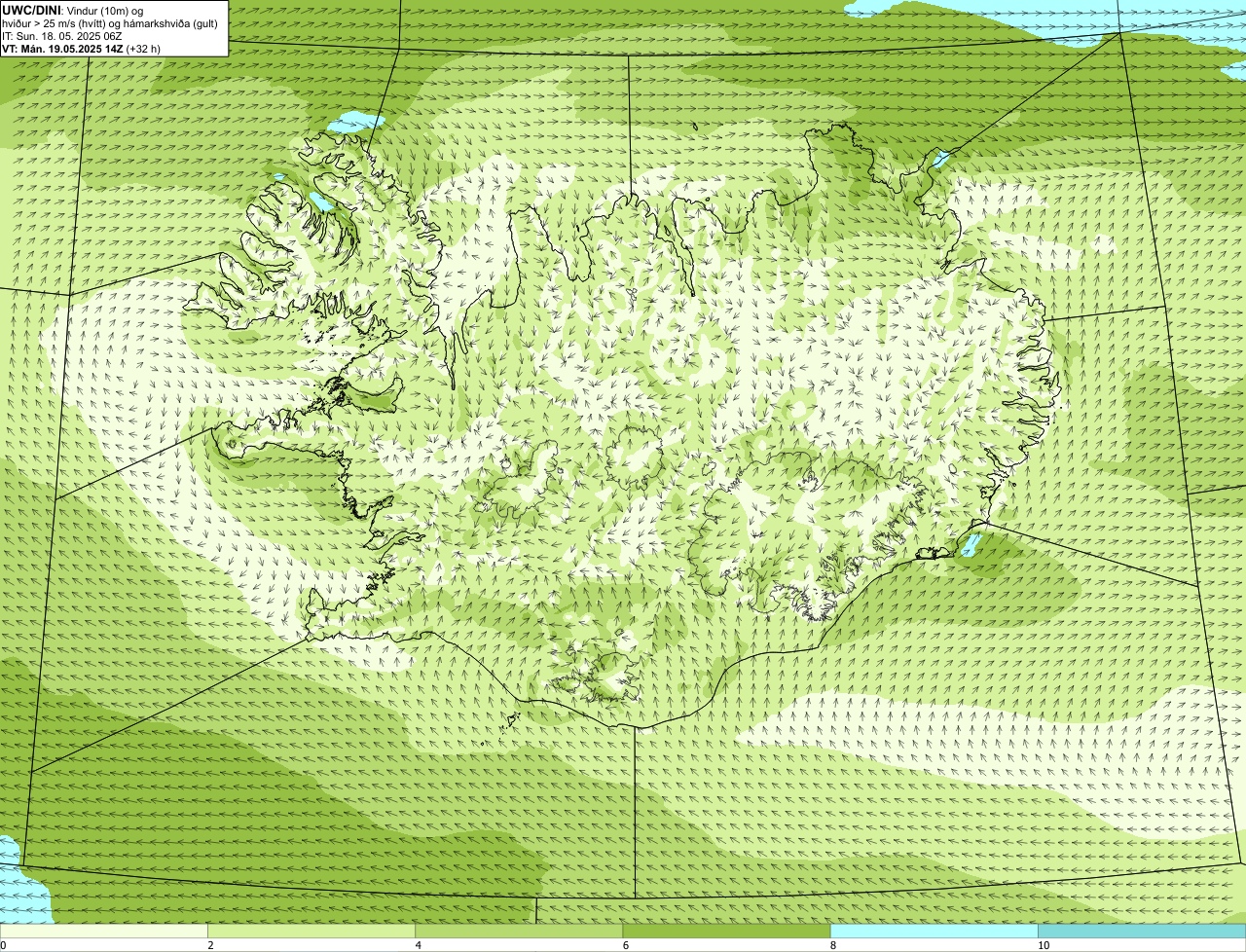The height and width of the screenshot is (952, 1246).
Task: Click the '6' label on the color scale
Action: point(625,945)
